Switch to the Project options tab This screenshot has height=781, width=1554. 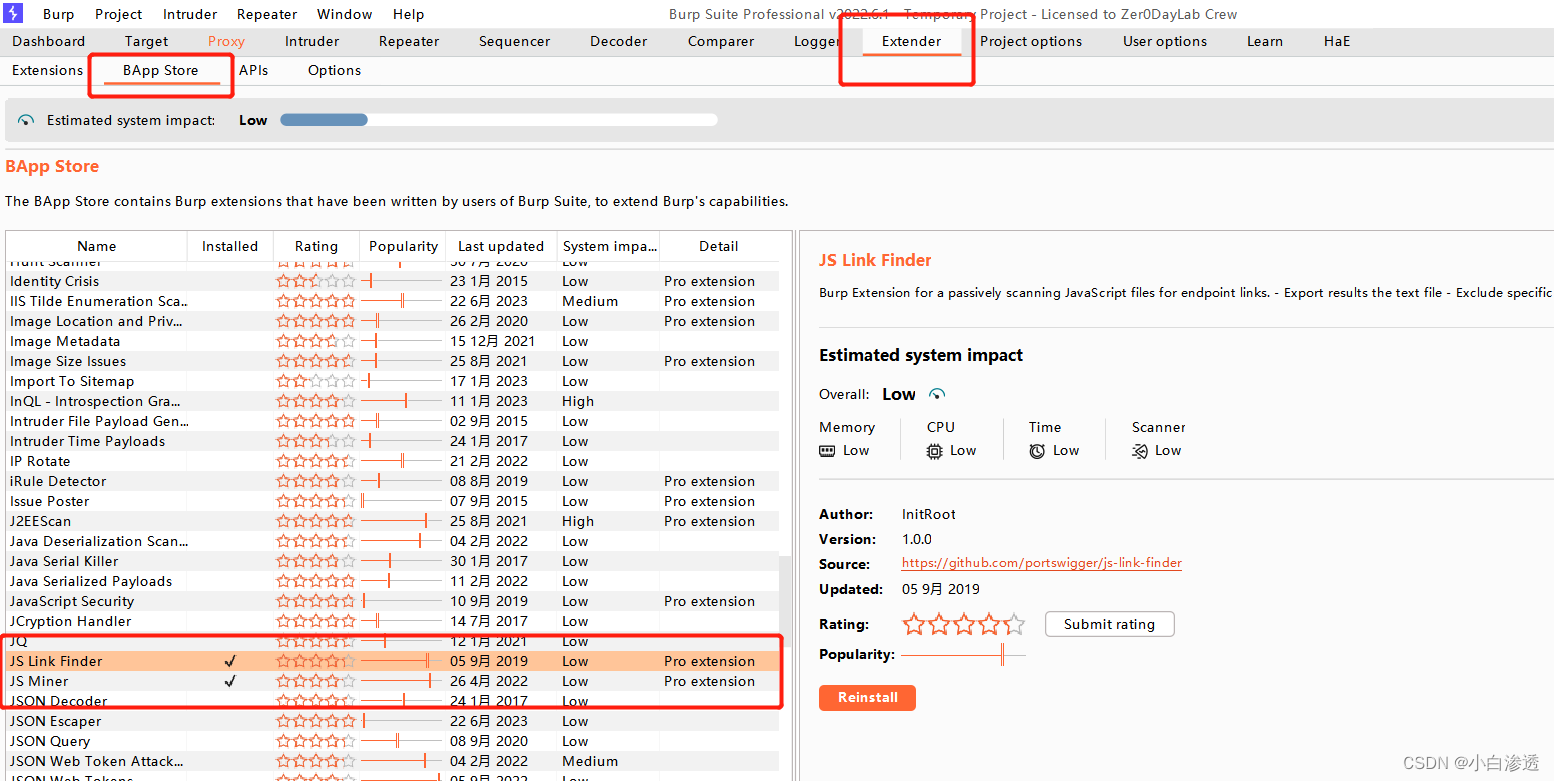(1031, 41)
